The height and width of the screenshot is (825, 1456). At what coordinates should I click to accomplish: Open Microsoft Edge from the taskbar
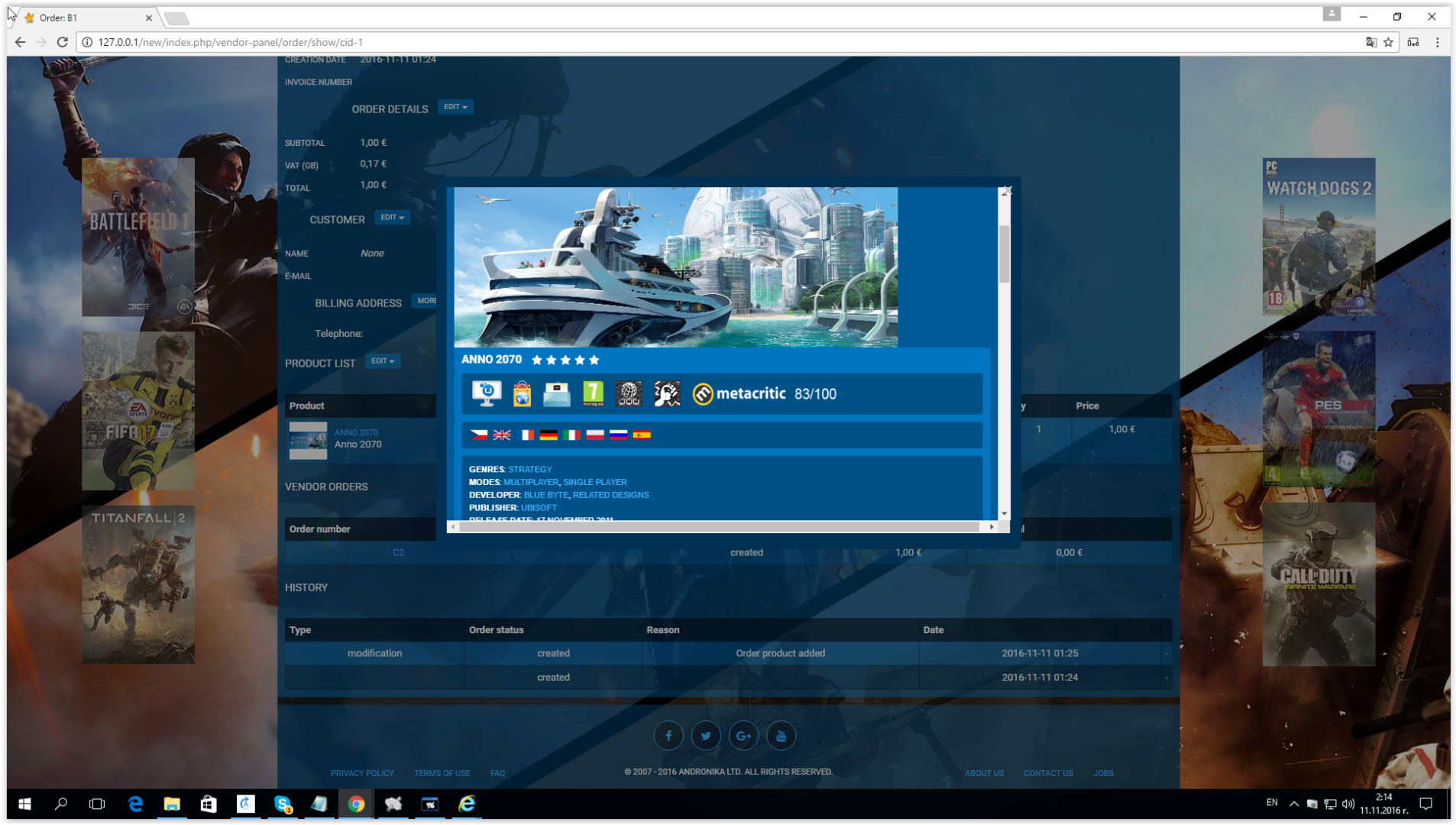[x=135, y=804]
